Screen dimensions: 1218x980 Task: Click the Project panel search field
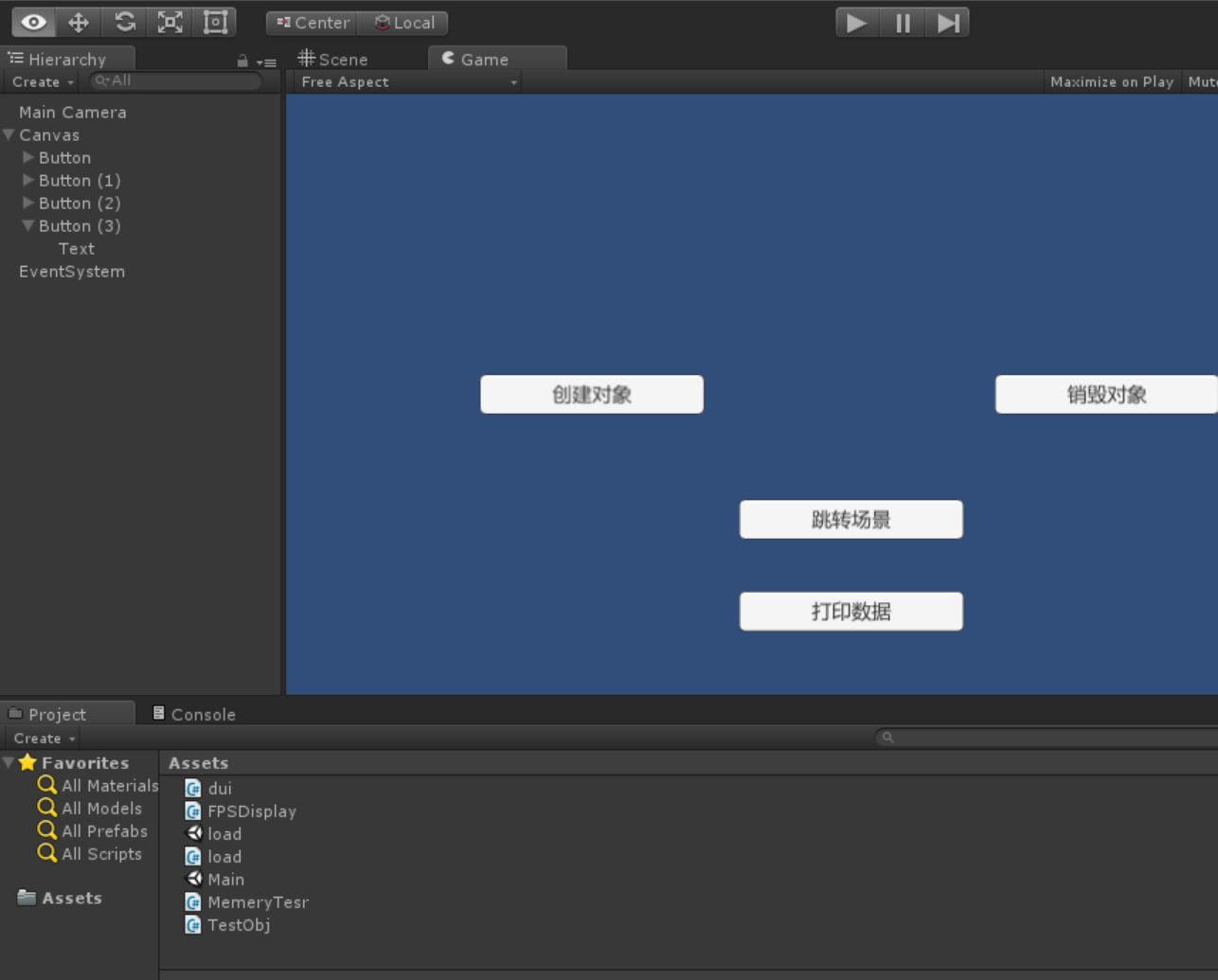click(1047, 738)
